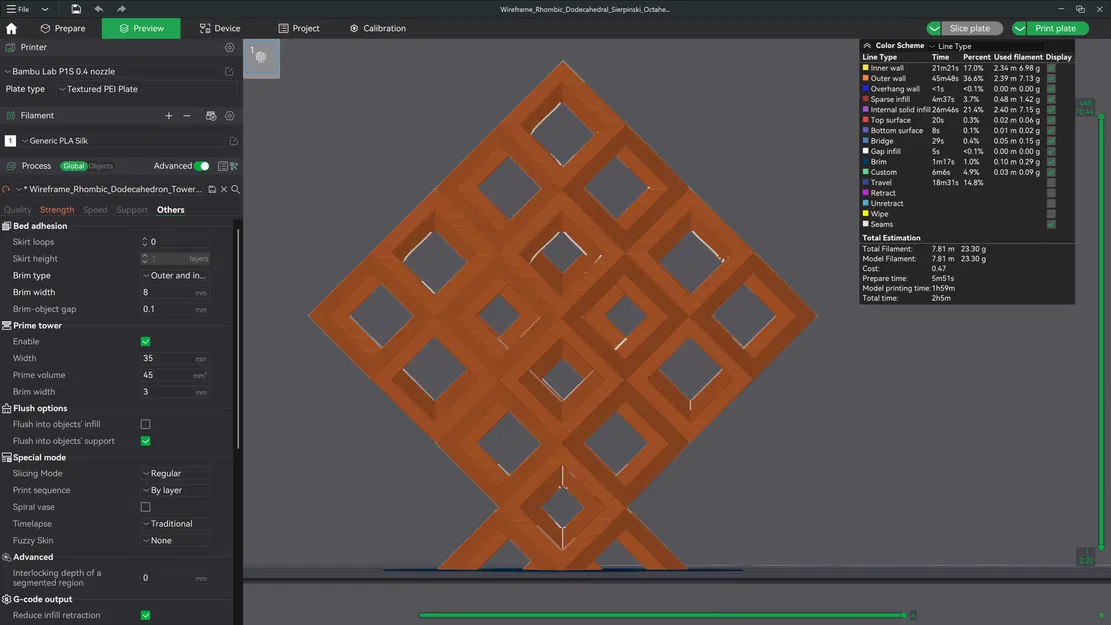Disable the Advanced process toggle
This screenshot has height=625, width=1111.
click(x=201, y=166)
